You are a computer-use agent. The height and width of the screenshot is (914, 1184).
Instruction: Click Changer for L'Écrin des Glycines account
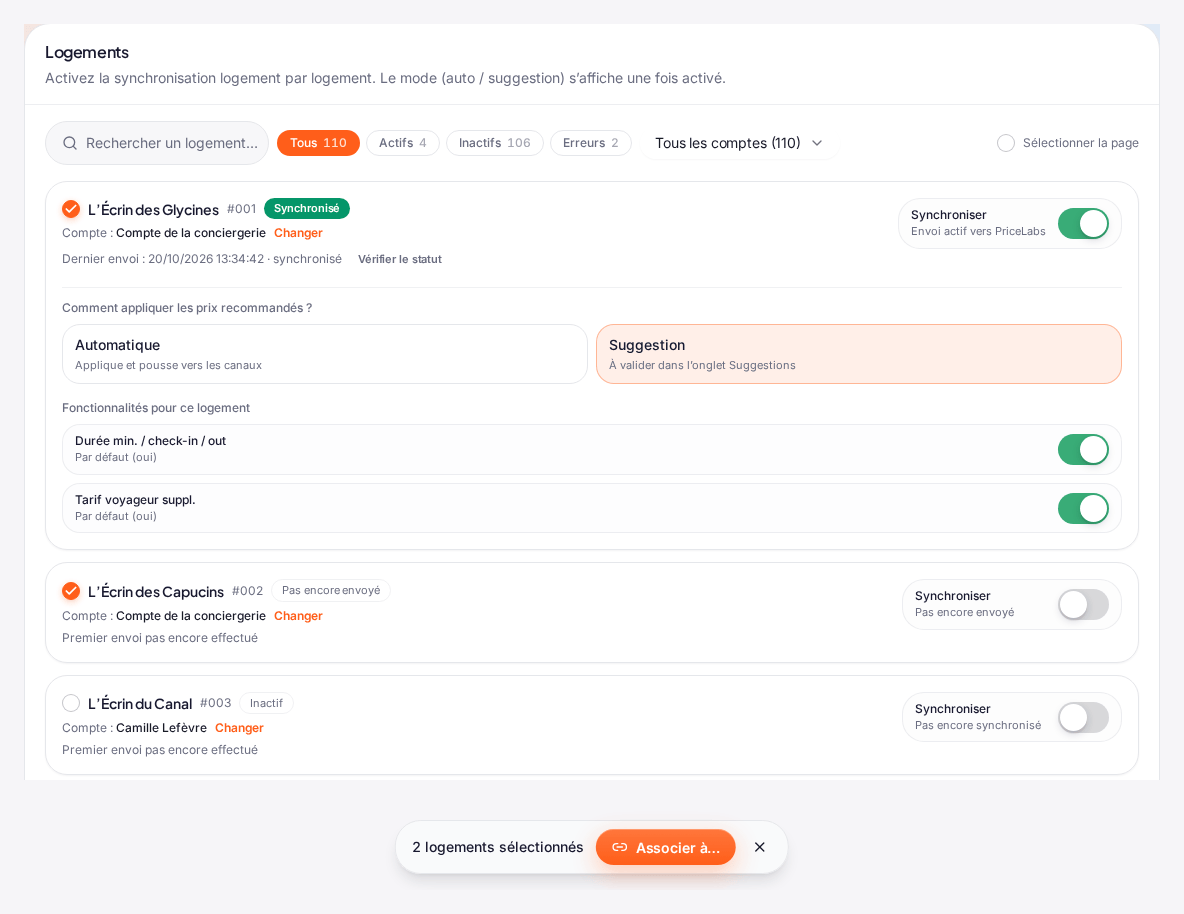point(298,233)
